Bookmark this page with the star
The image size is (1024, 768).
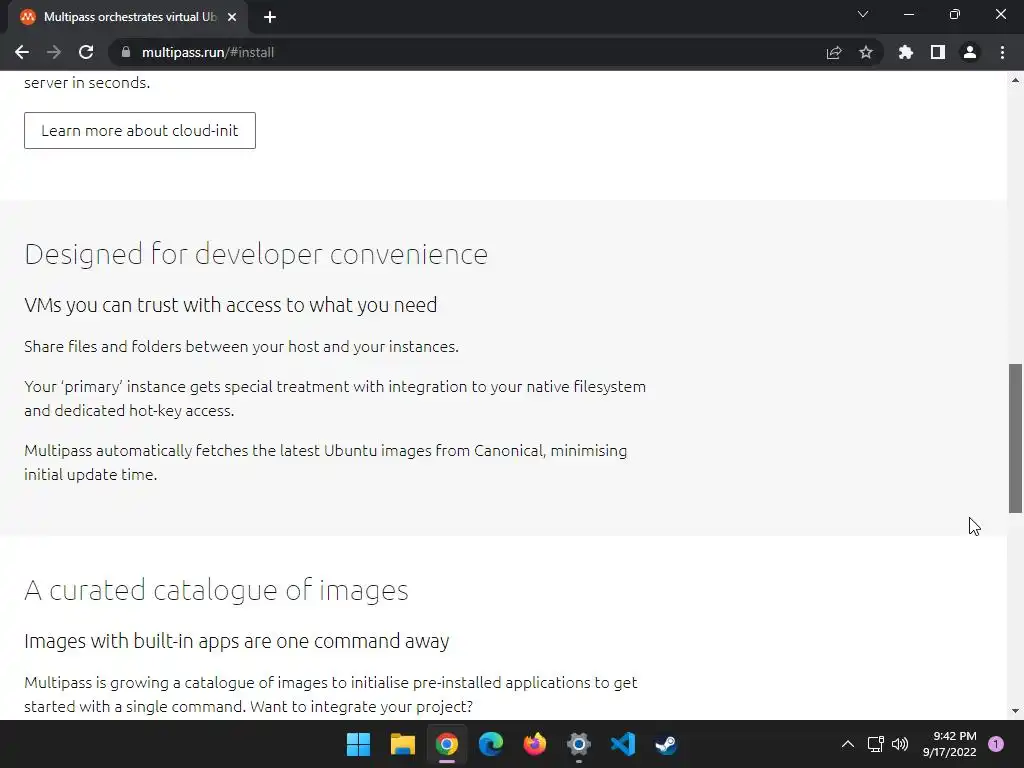point(866,52)
